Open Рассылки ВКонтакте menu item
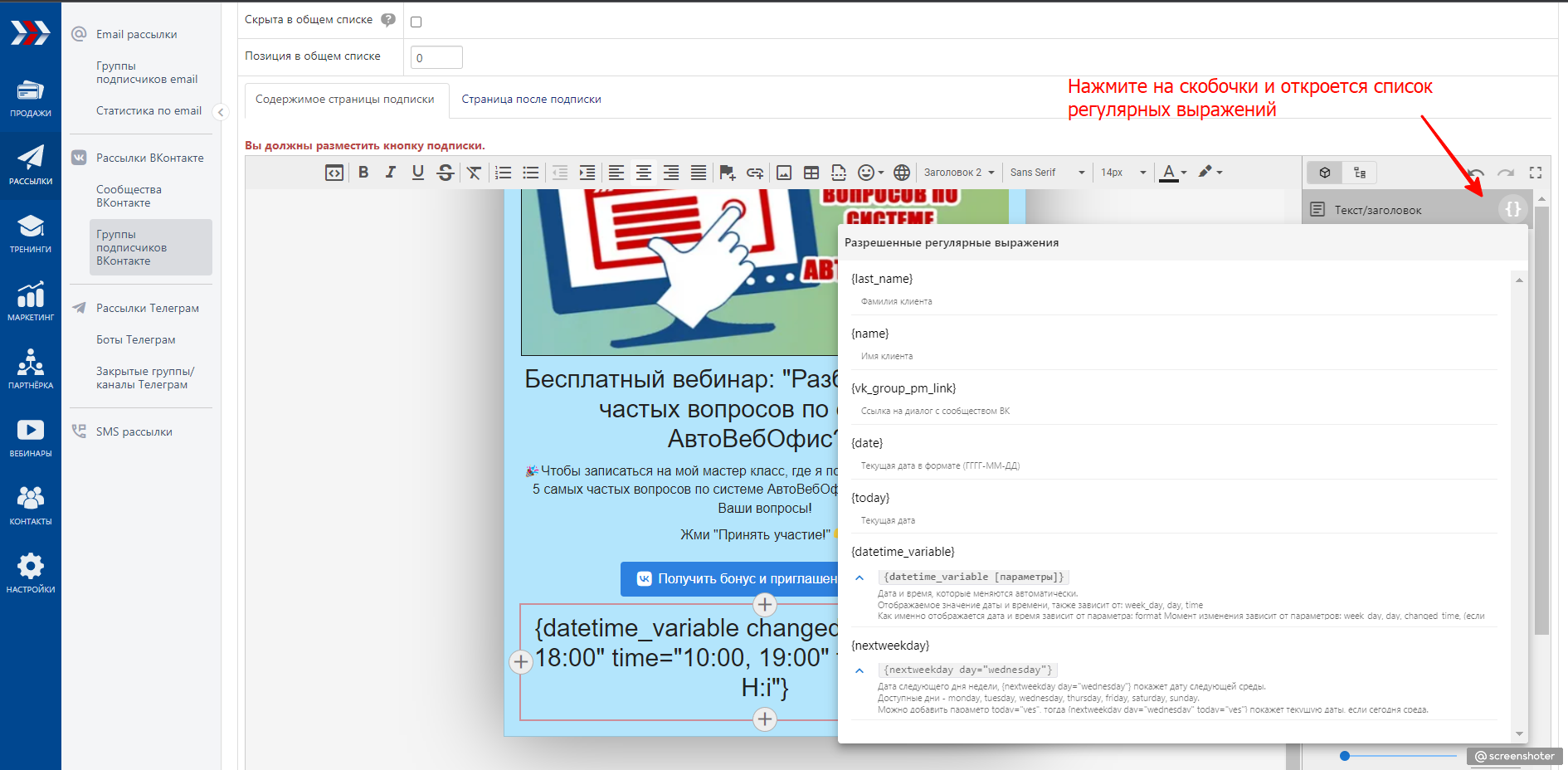 coord(150,158)
